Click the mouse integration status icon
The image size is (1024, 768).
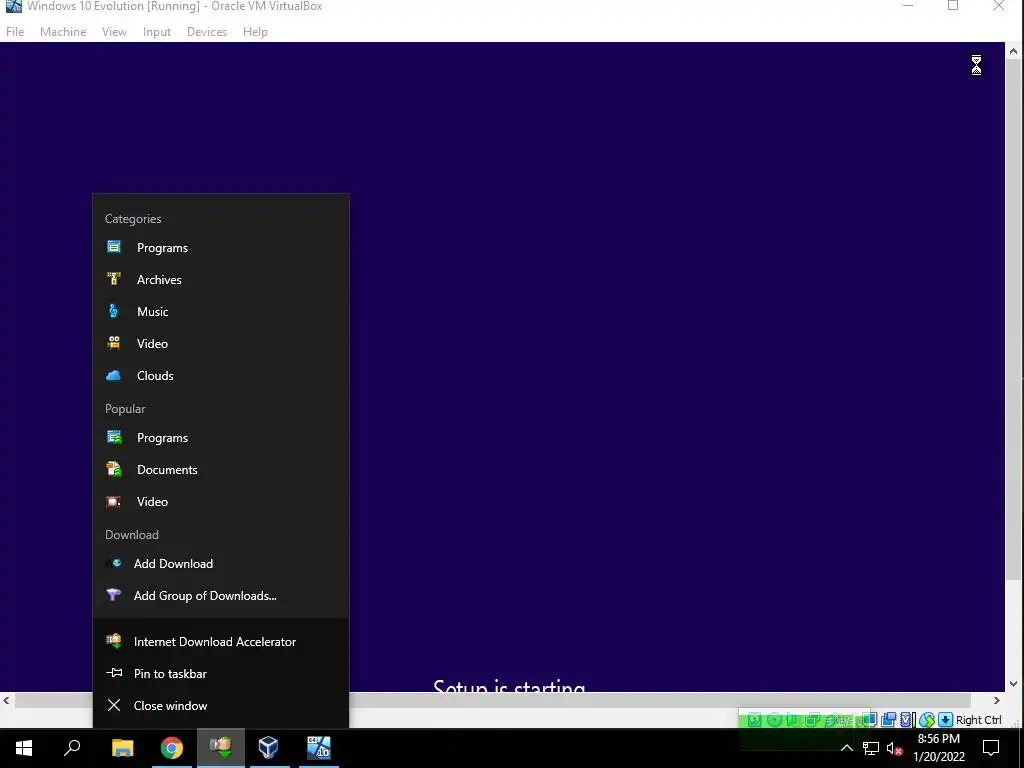(x=927, y=720)
